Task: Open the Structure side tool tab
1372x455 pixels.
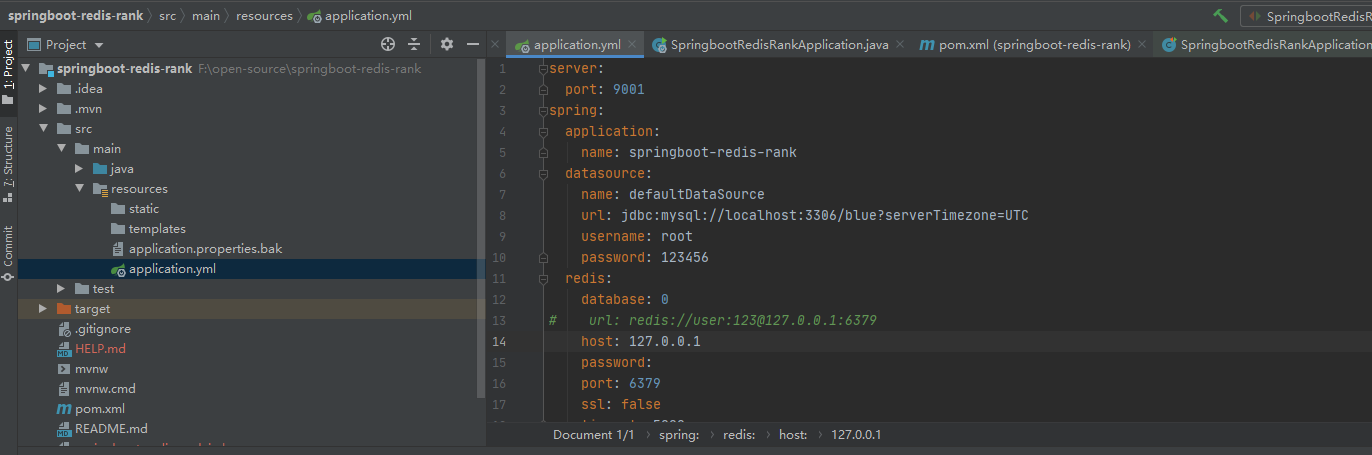Action: tap(8, 162)
